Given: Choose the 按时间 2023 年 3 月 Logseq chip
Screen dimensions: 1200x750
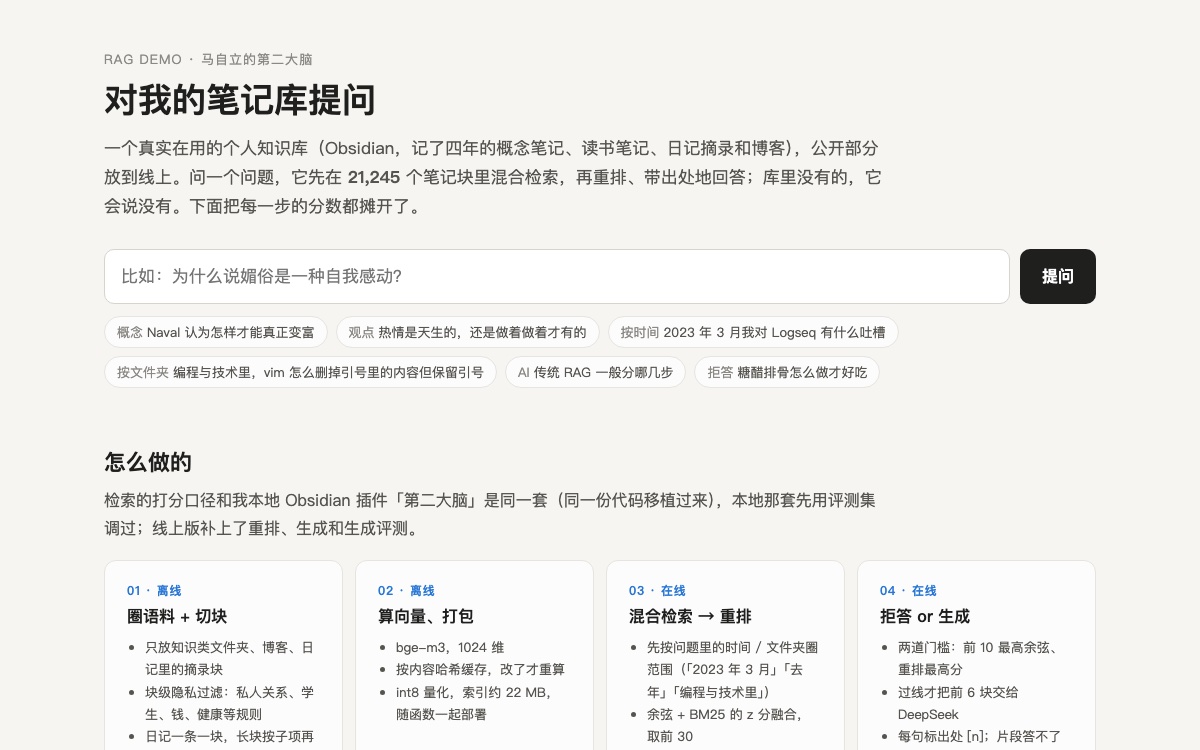Looking at the screenshot, I should [753, 332].
